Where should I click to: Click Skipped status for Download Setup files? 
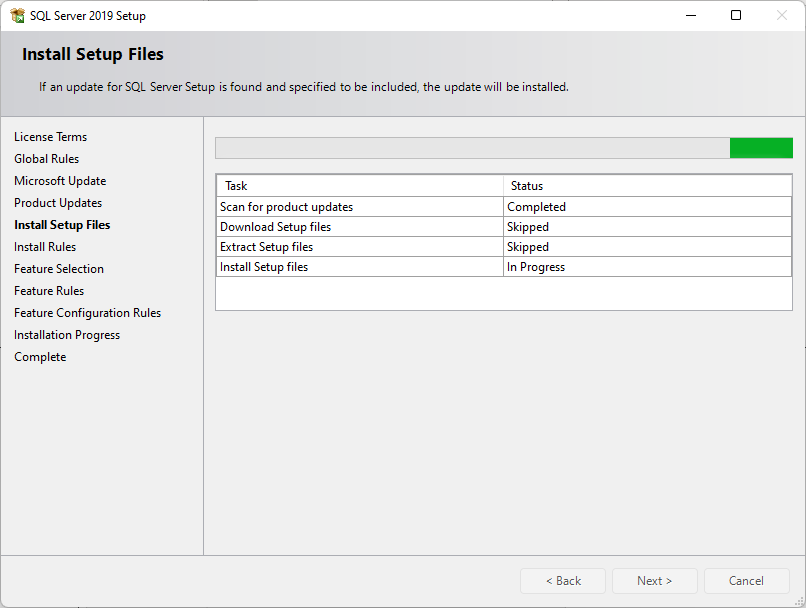click(x=647, y=227)
